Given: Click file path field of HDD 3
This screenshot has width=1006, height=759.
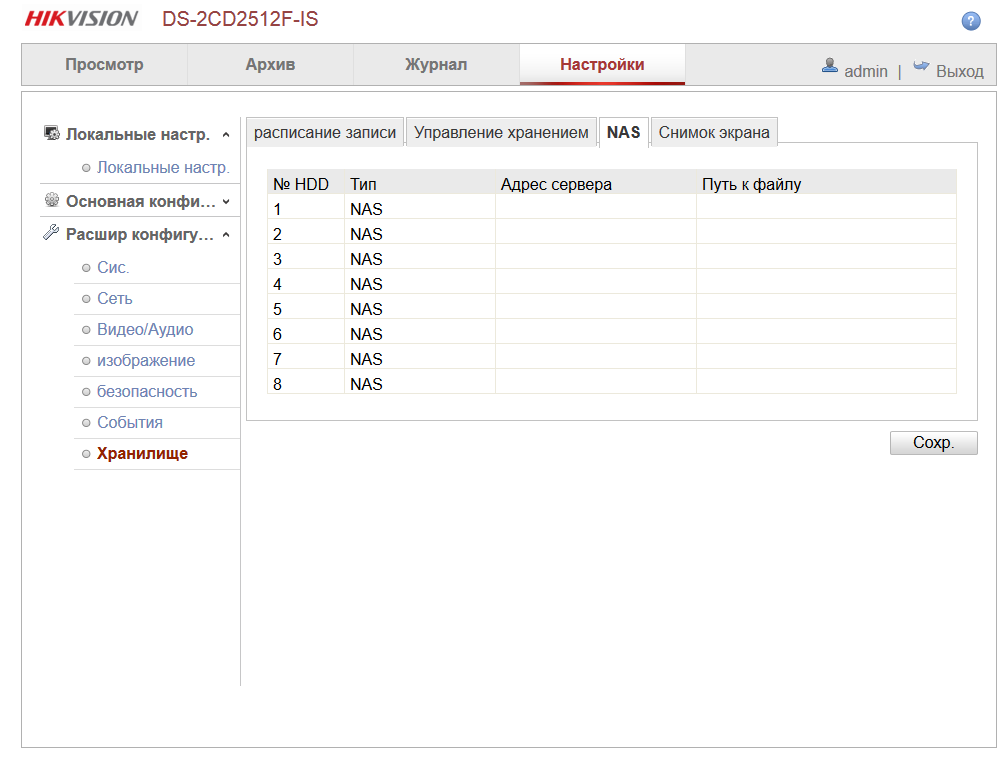Looking at the screenshot, I should coord(826,259).
